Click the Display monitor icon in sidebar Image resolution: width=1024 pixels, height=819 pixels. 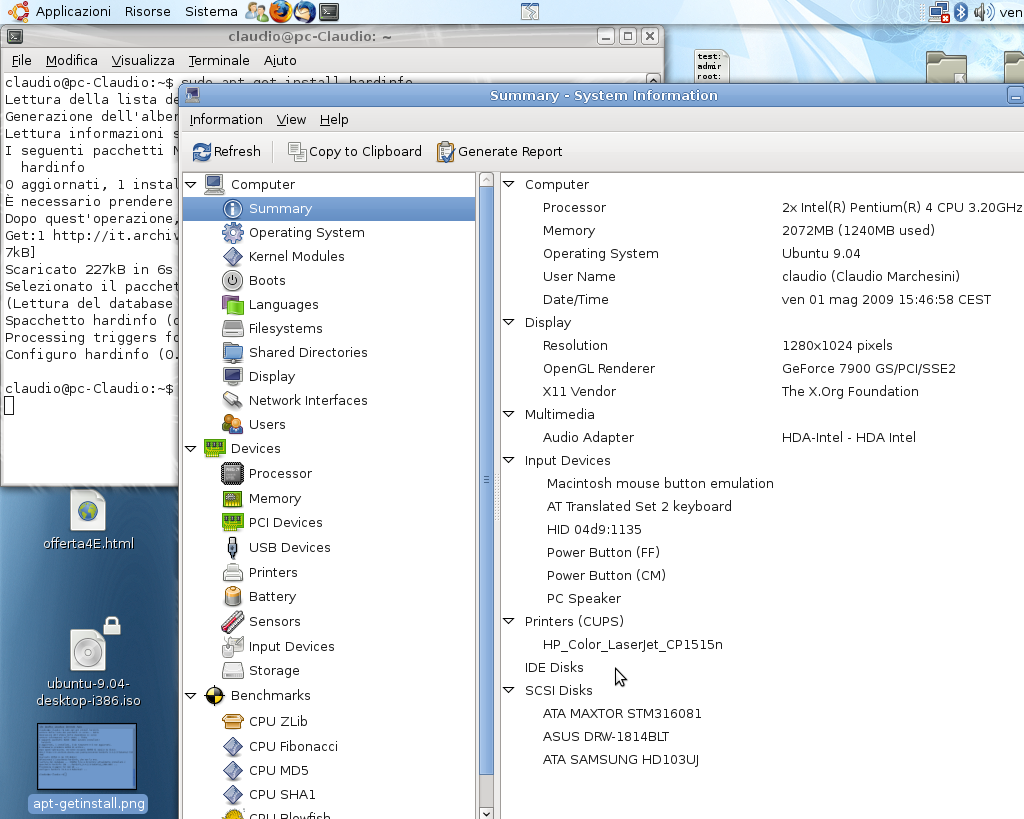pyautogui.click(x=232, y=377)
